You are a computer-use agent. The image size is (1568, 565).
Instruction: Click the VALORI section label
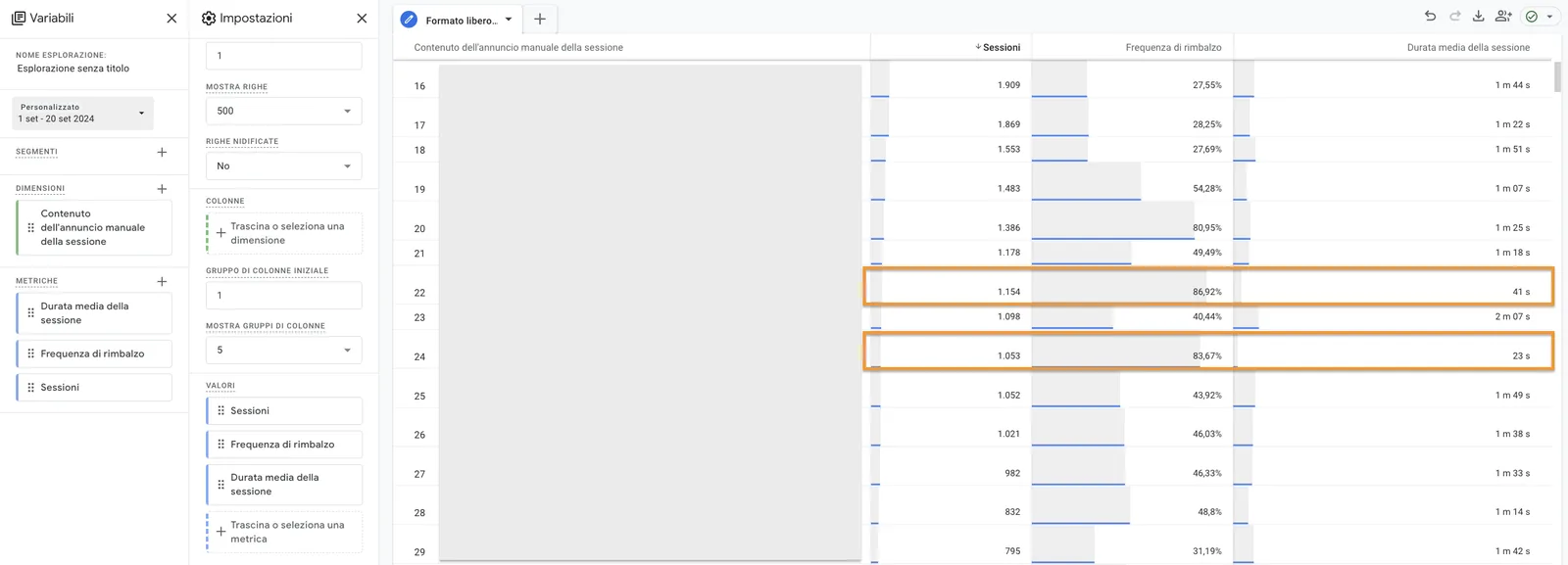pos(220,385)
